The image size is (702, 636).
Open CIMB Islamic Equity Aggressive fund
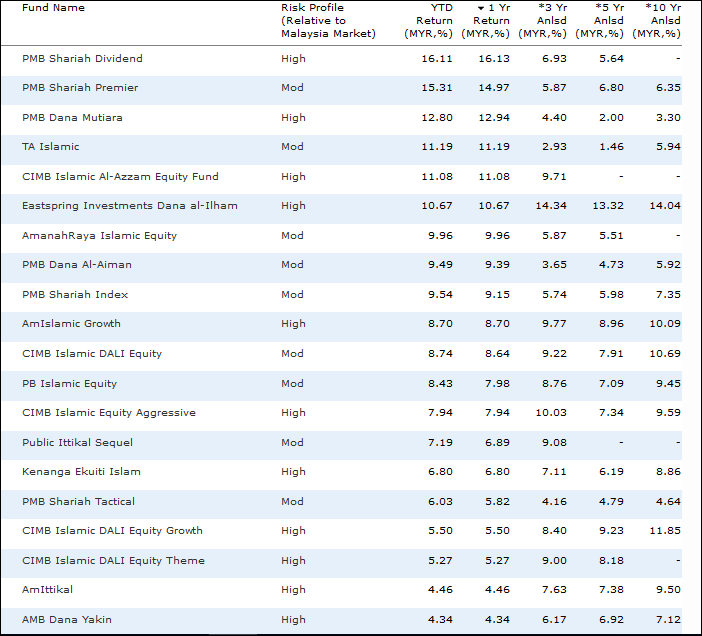109,413
